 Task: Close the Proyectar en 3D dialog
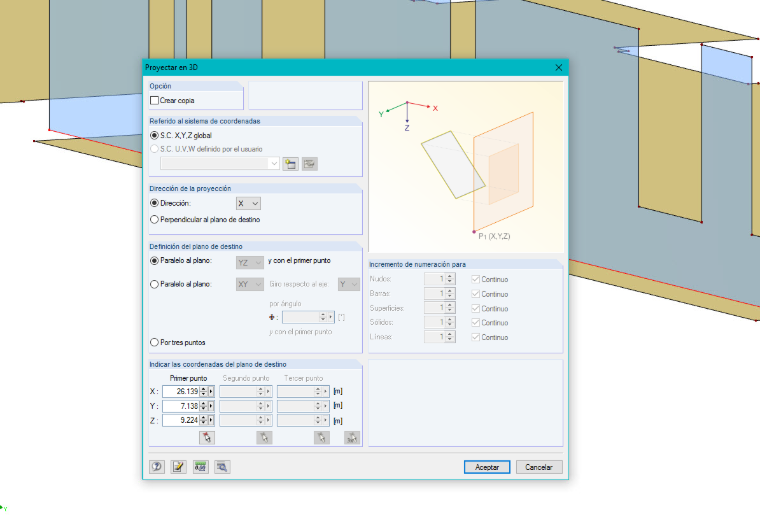pyautogui.click(x=558, y=67)
